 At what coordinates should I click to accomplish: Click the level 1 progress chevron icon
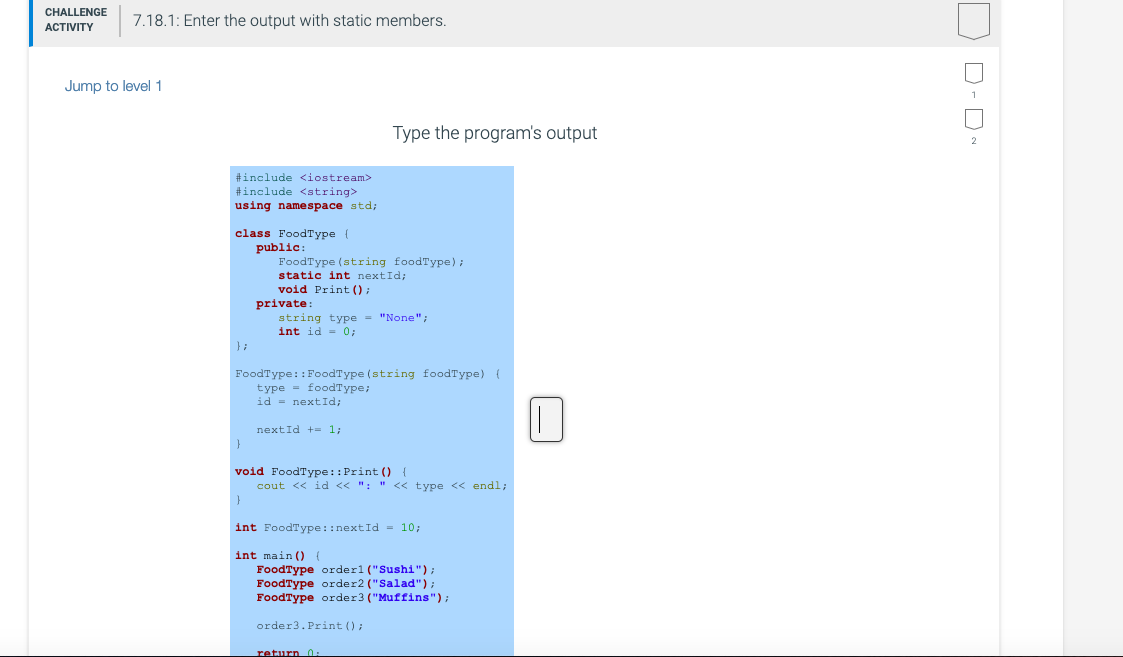coord(973,72)
